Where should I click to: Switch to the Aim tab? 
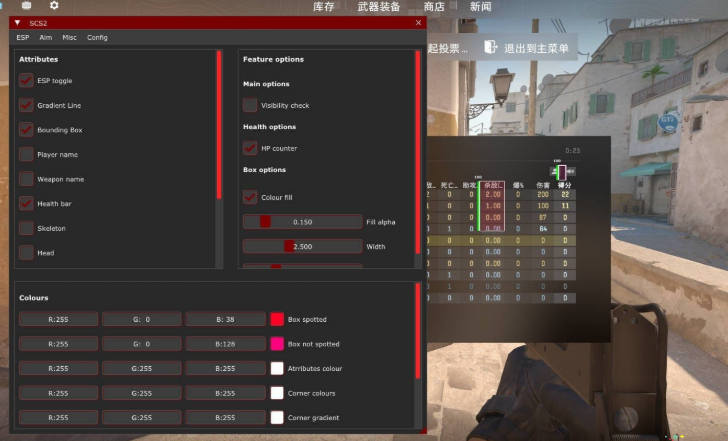tap(45, 38)
